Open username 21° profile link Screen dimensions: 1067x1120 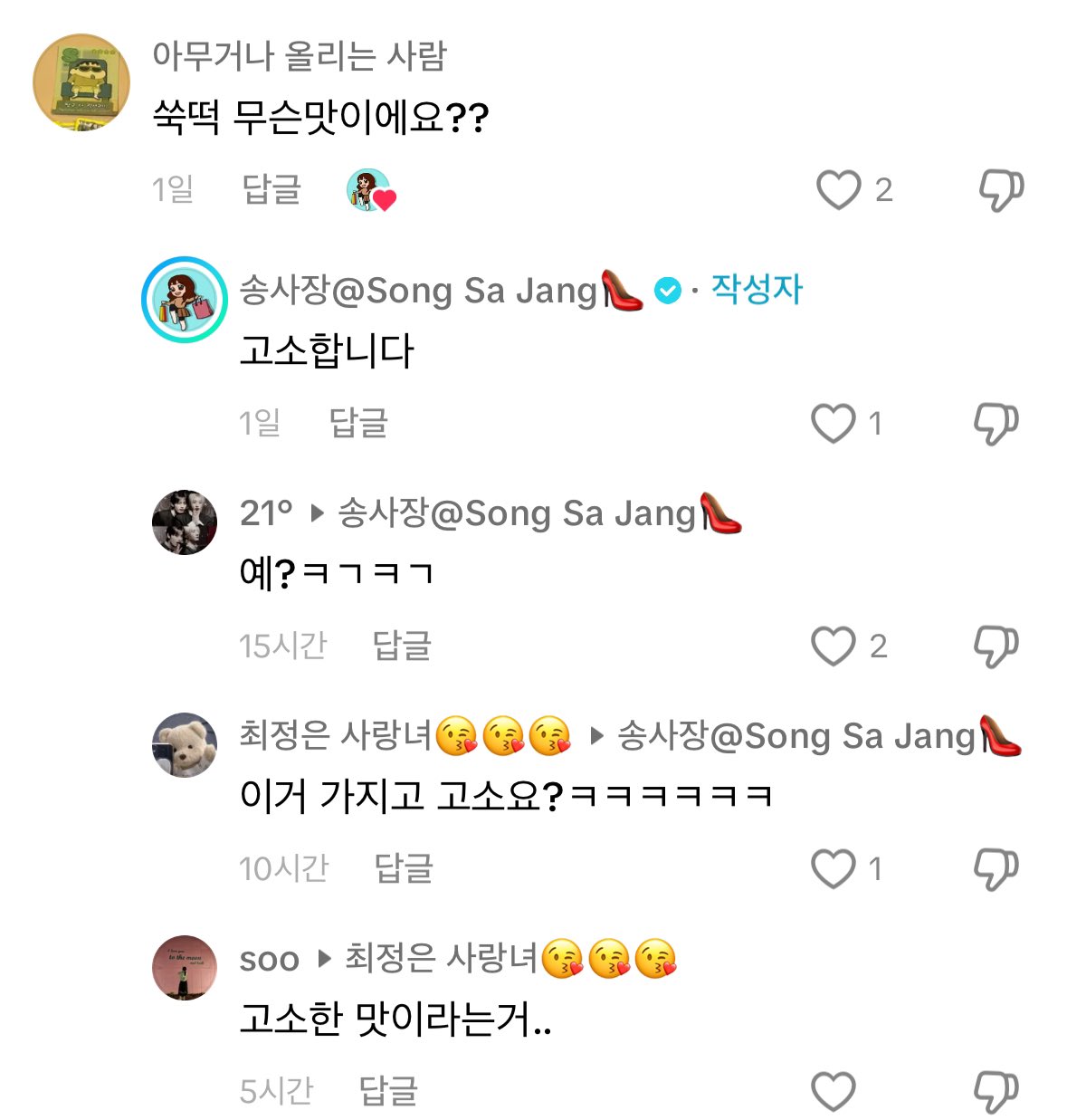pos(266,513)
